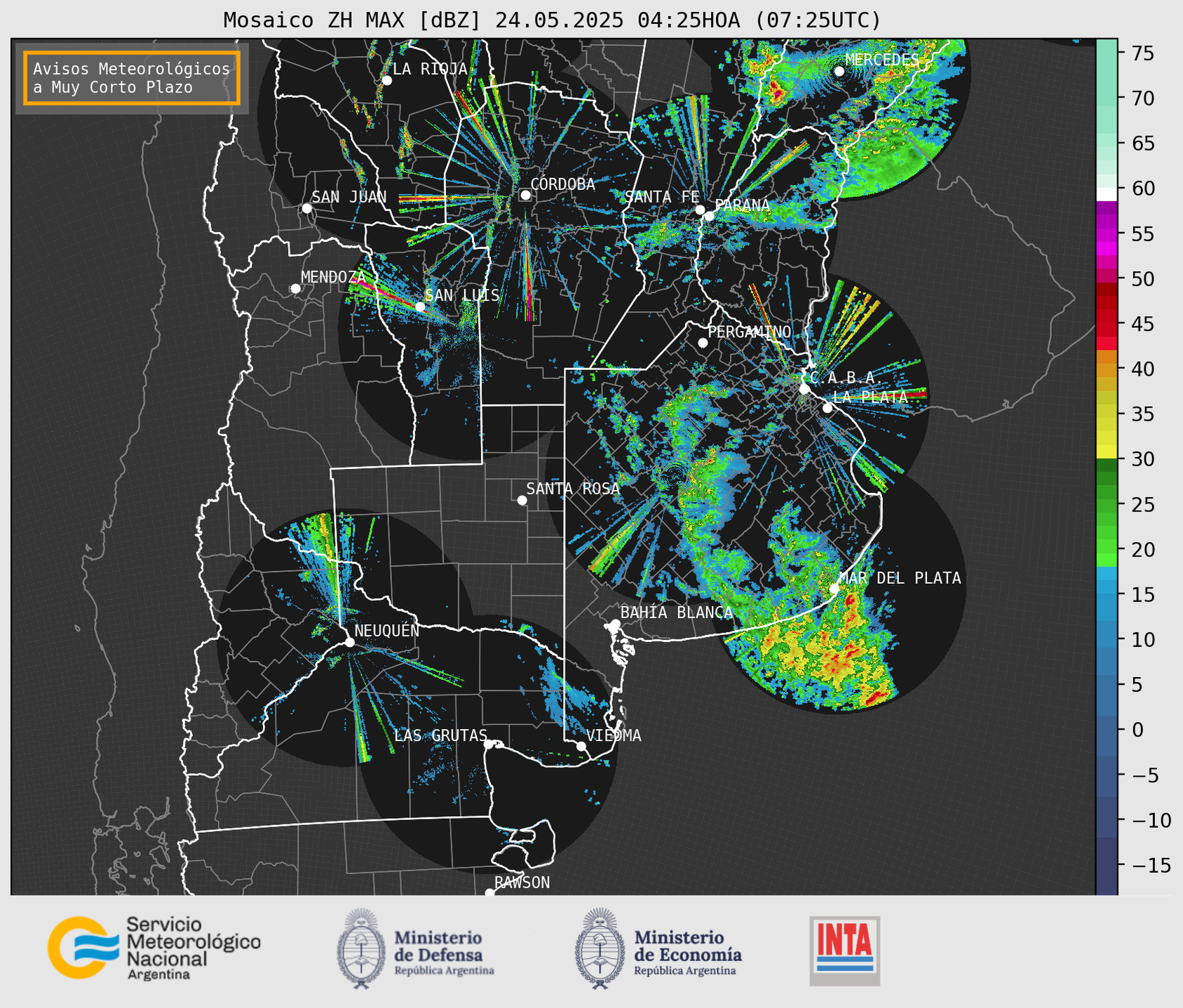Screen dimensions: 1183x1008
Task: Click the La Rioja city marker
Action: pos(387,81)
